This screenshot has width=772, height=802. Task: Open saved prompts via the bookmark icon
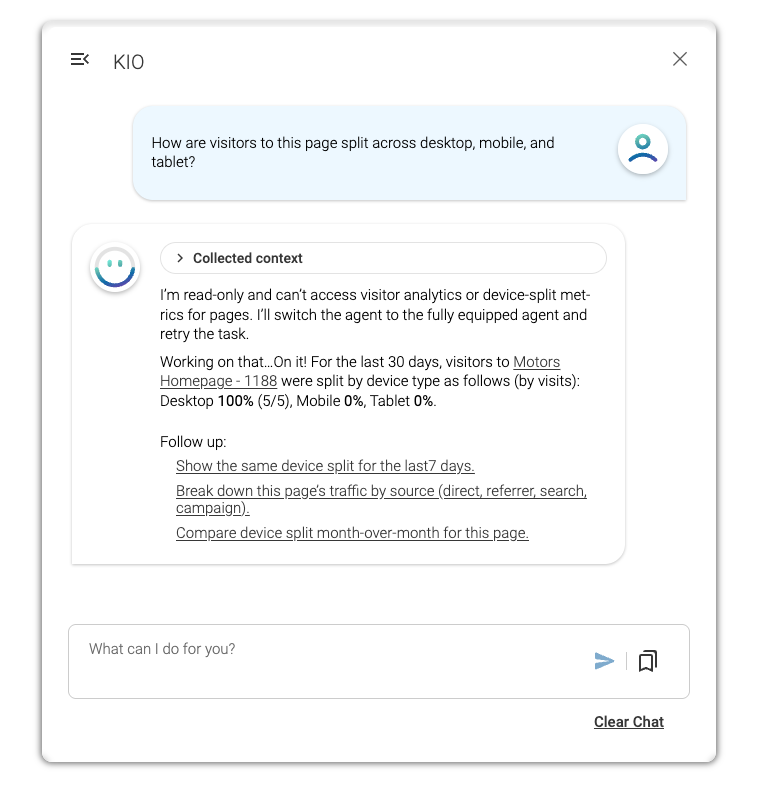pyautogui.click(x=648, y=661)
